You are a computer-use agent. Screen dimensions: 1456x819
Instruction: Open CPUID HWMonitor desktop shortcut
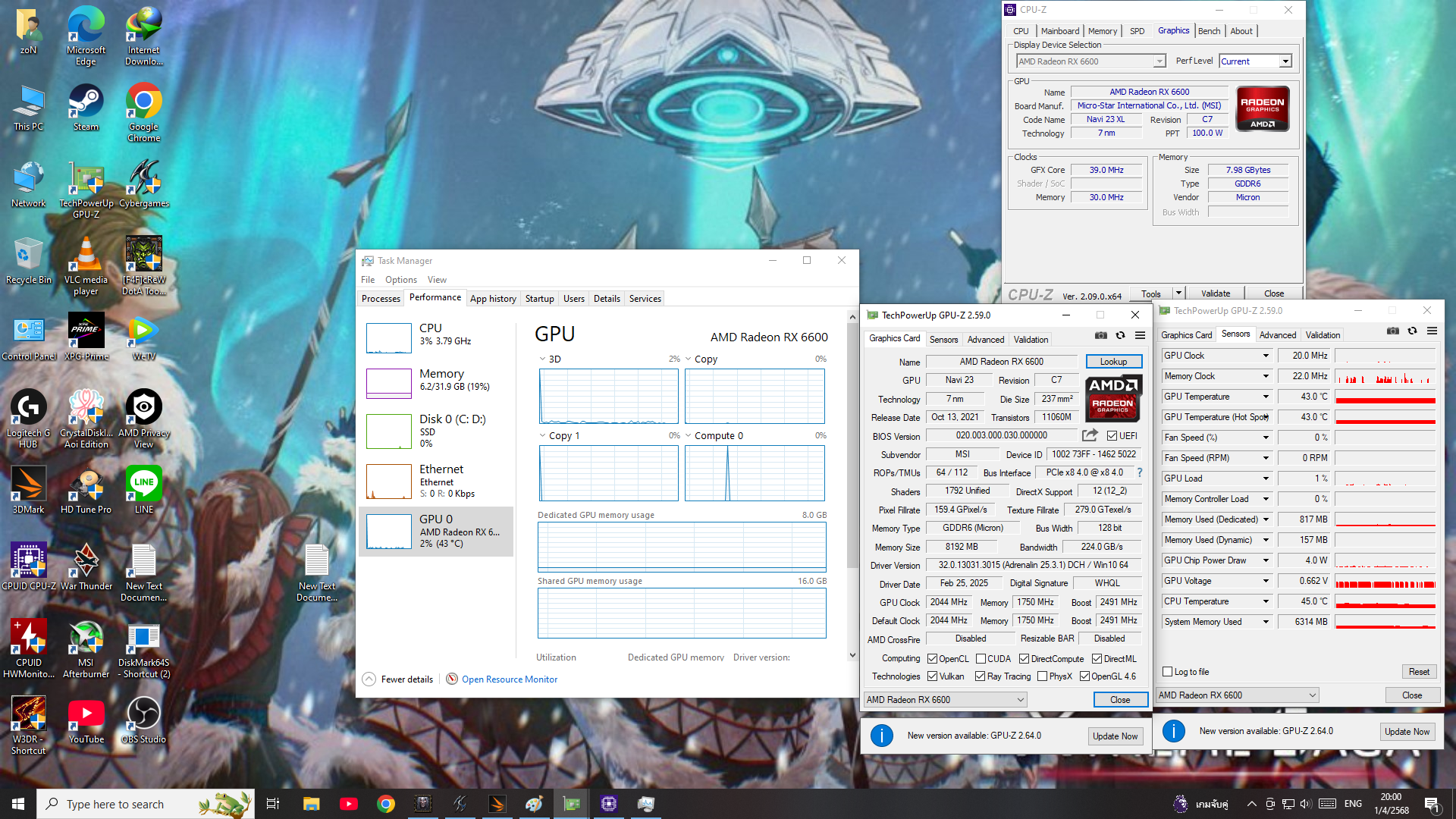tap(28, 649)
